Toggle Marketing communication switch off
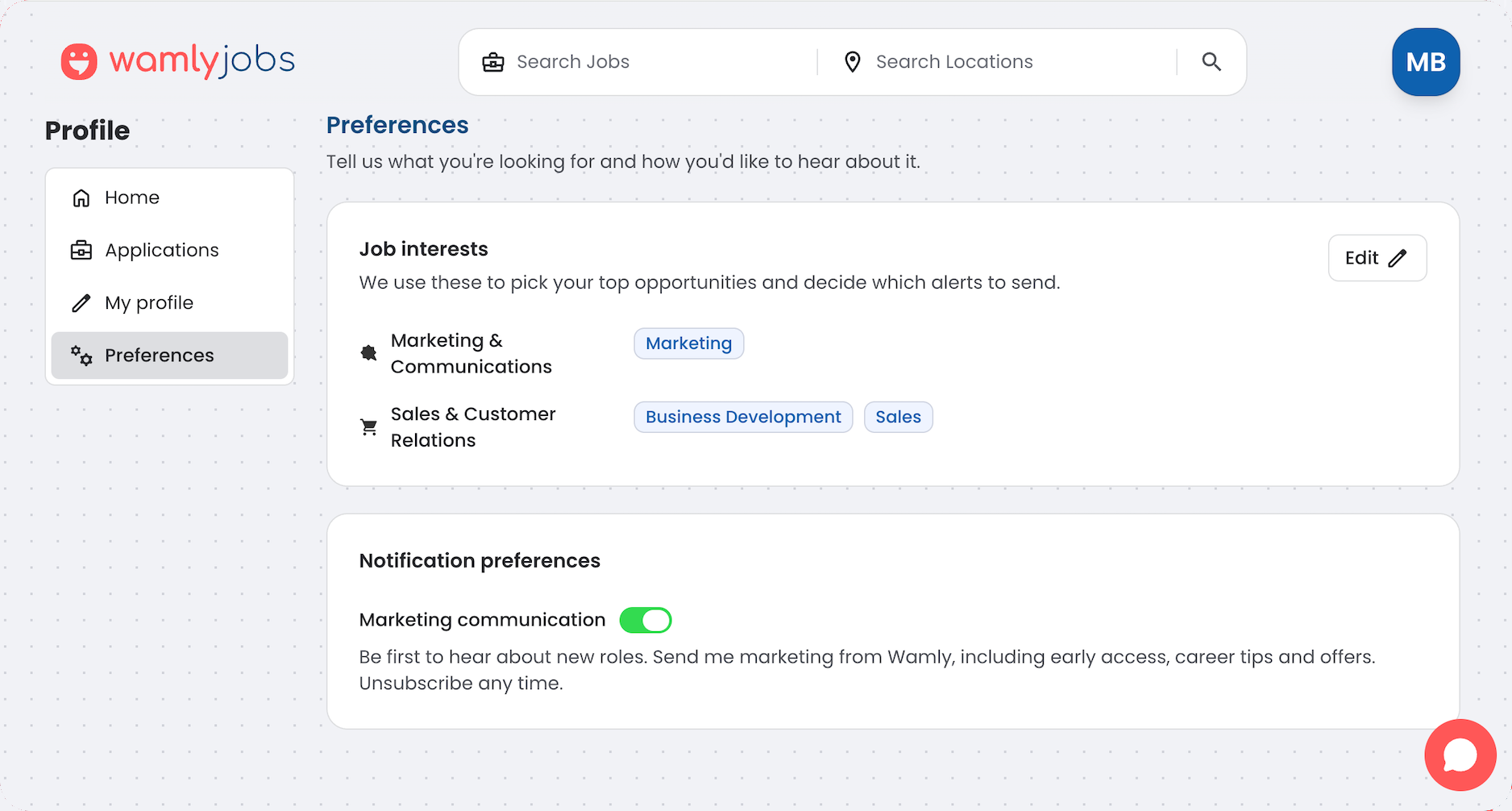 click(x=646, y=620)
